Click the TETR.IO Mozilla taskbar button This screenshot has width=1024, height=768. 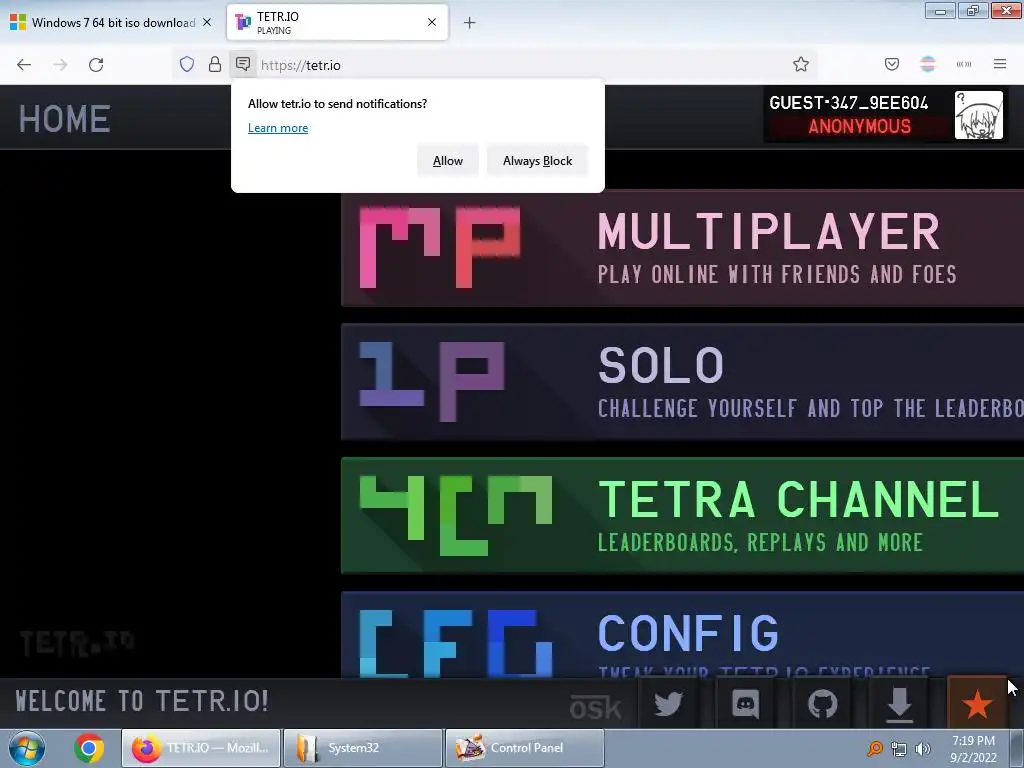point(201,748)
